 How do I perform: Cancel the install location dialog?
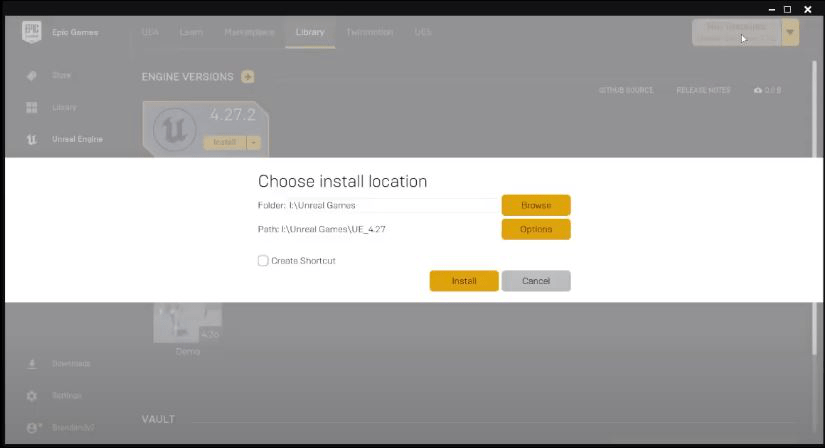[536, 281]
